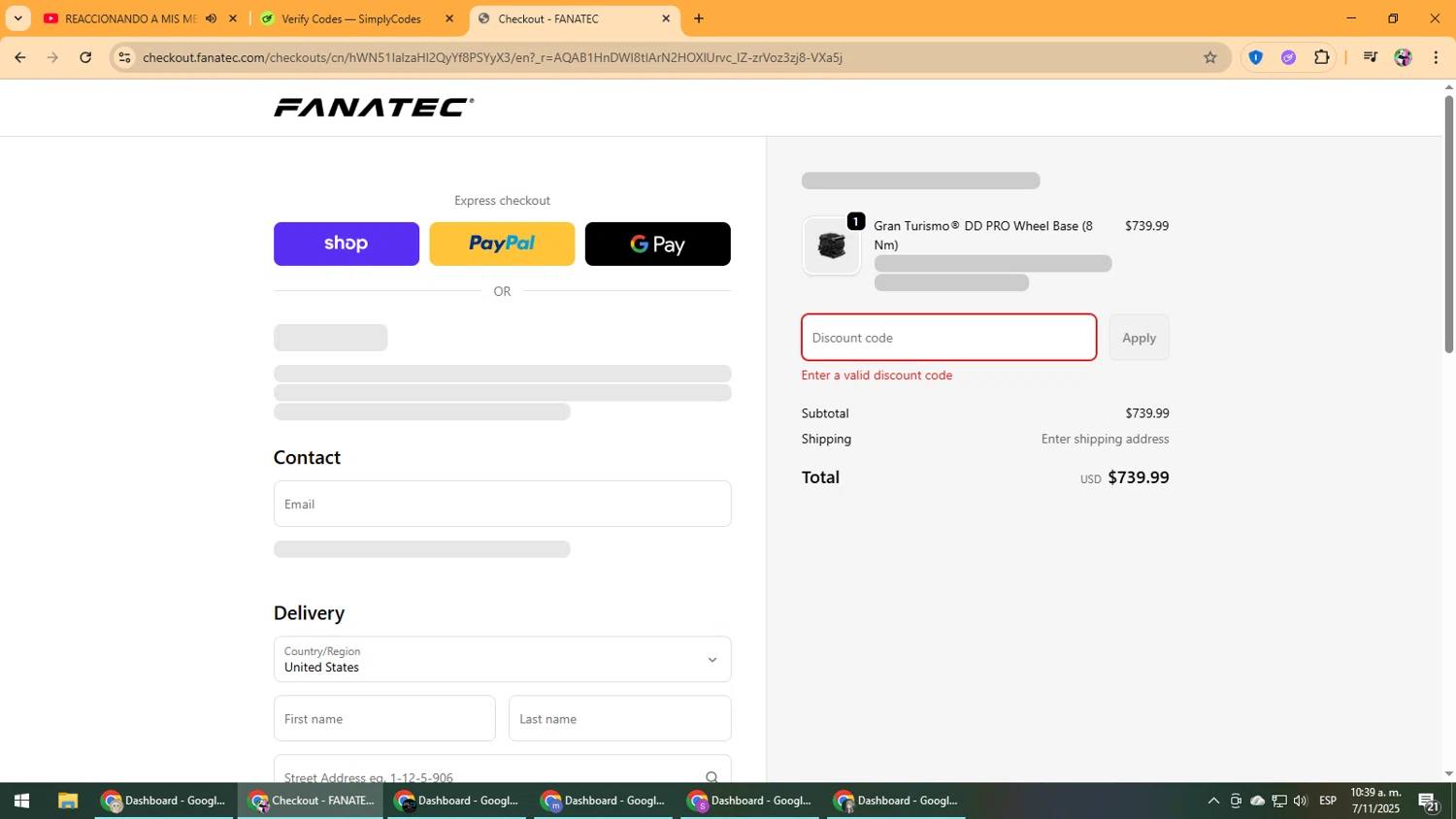Open the Country/Region dropdown

(x=502, y=659)
